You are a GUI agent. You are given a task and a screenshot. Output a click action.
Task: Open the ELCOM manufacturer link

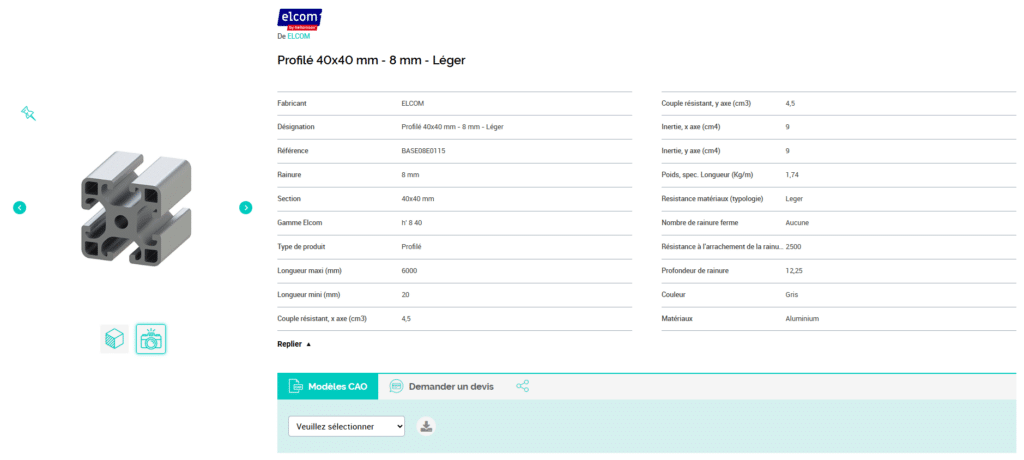coord(298,37)
